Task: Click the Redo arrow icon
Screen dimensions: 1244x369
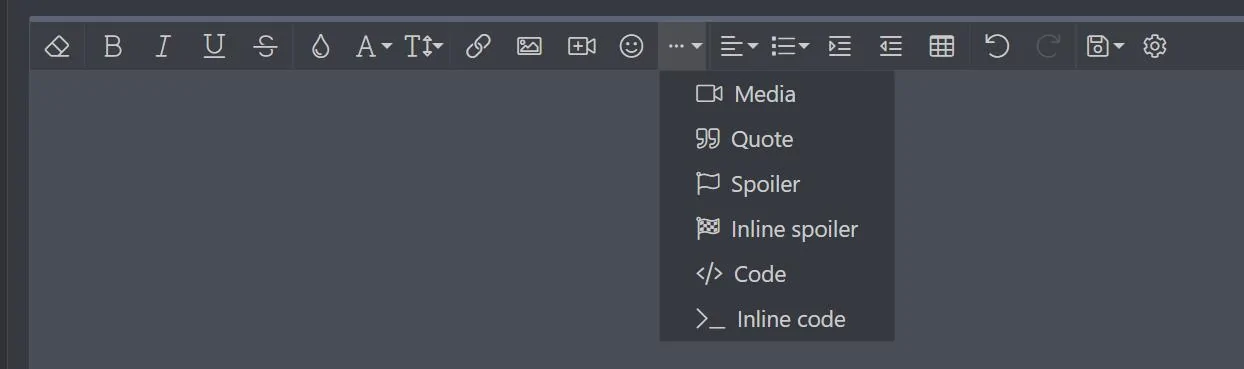Action: (1048, 46)
